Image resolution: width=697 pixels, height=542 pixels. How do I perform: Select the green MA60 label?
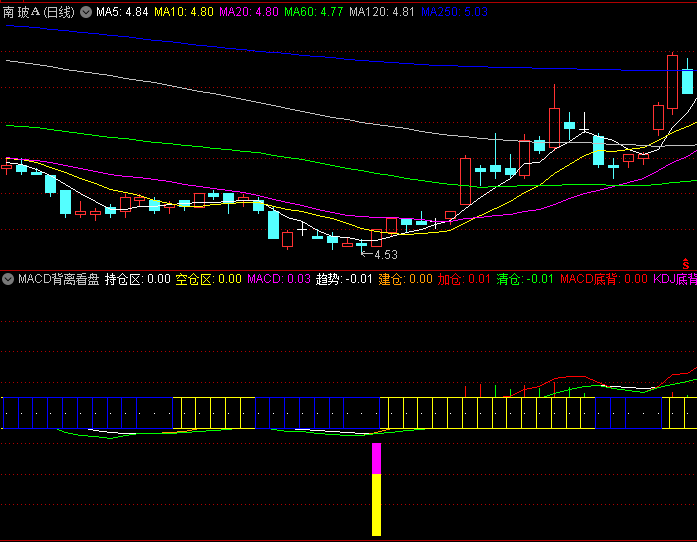314,12
